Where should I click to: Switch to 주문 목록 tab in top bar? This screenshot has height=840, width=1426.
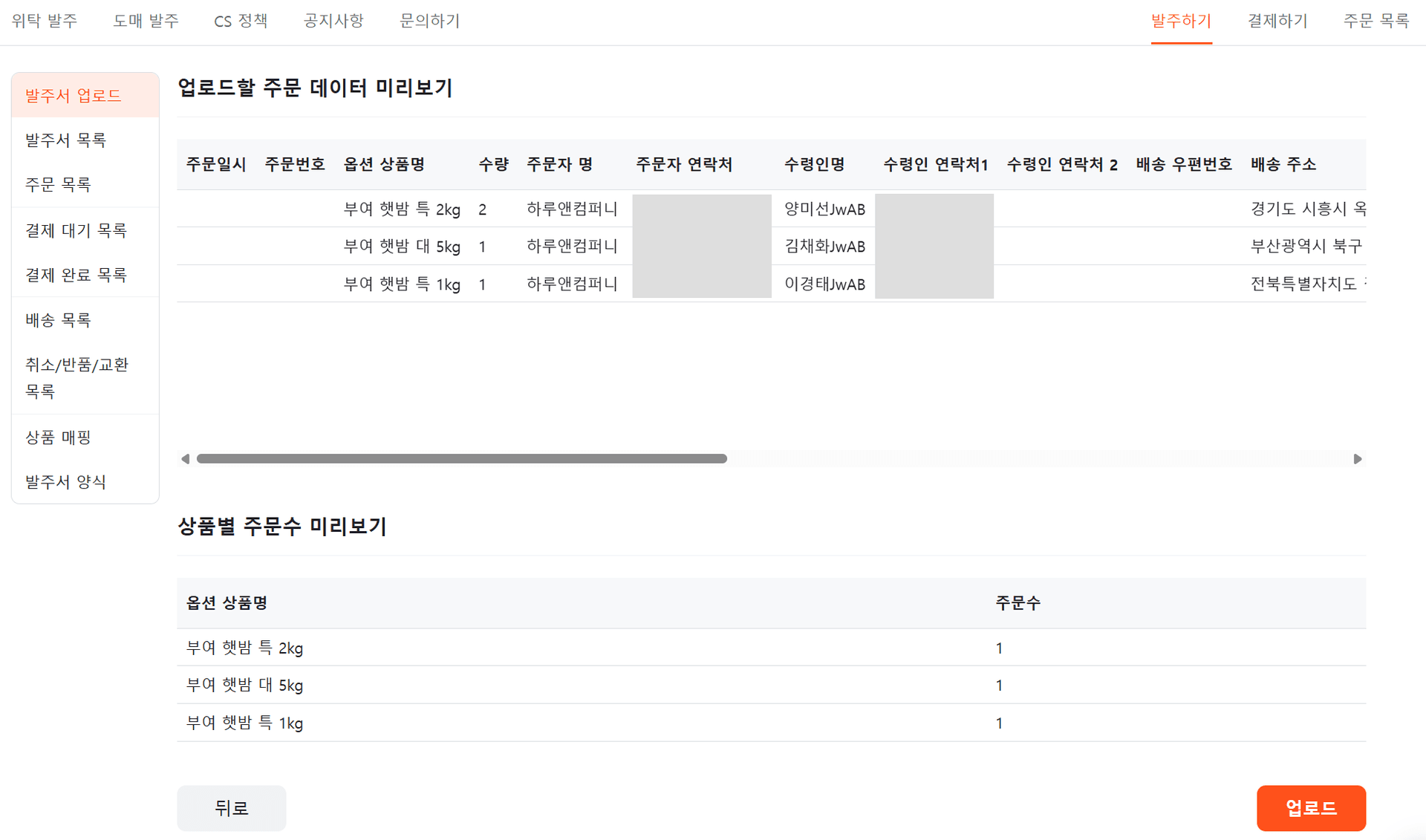[1375, 22]
